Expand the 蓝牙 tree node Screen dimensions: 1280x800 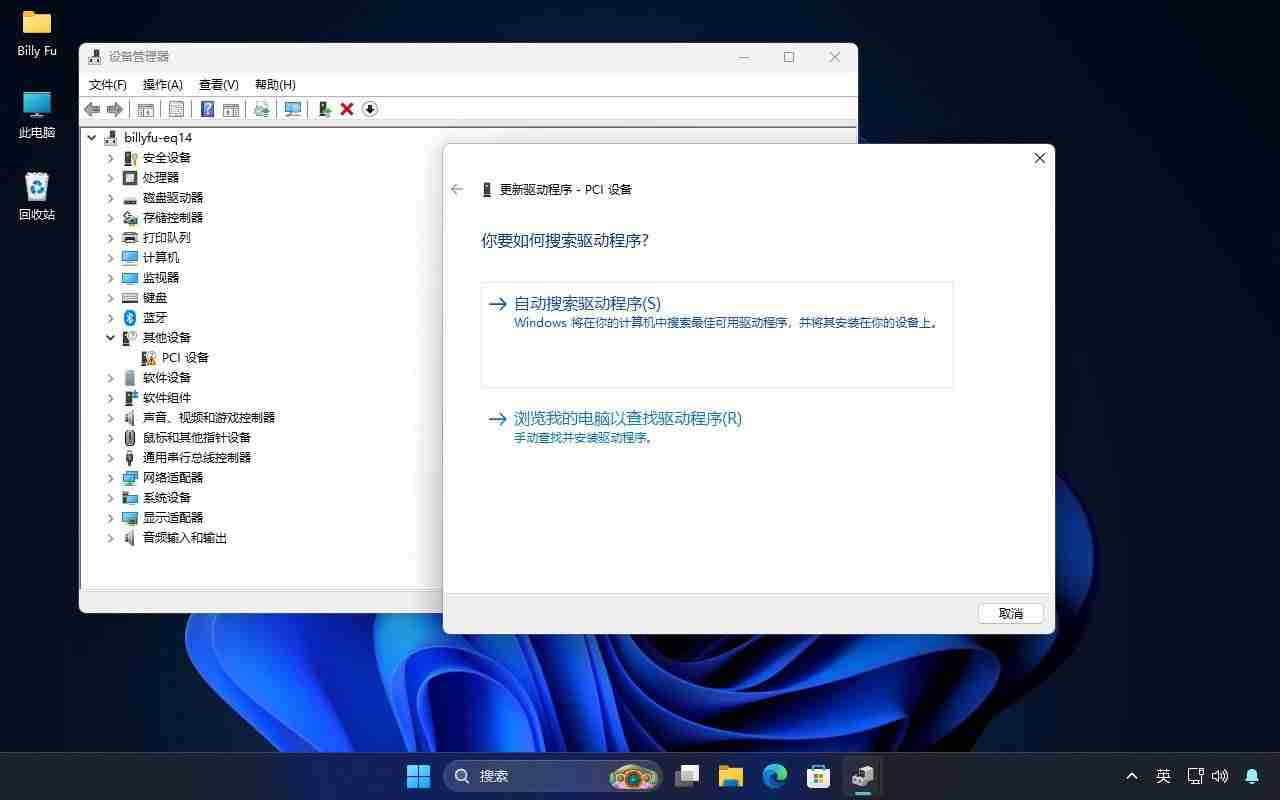click(x=111, y=317)
